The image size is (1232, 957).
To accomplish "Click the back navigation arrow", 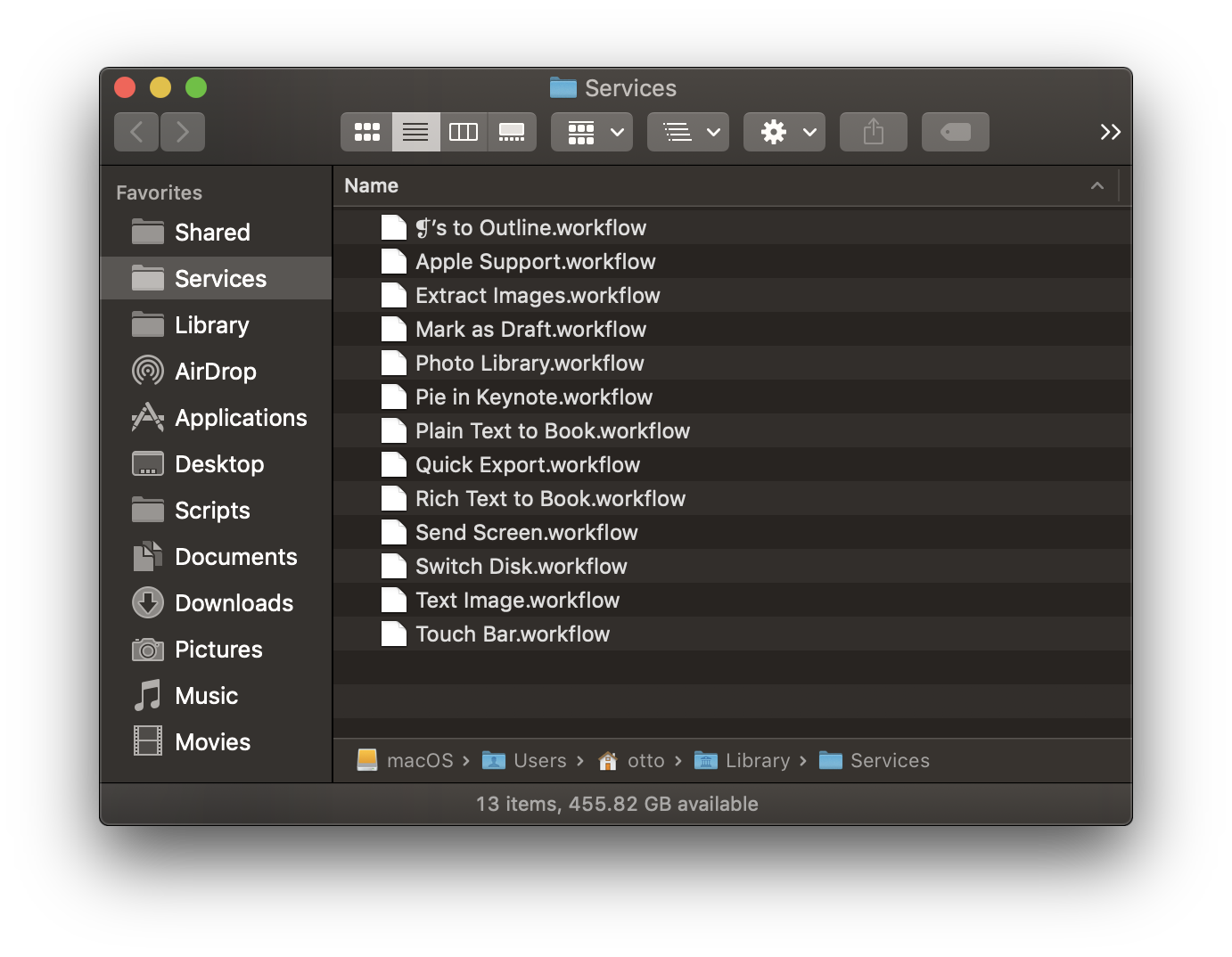I will coord(136,131).
